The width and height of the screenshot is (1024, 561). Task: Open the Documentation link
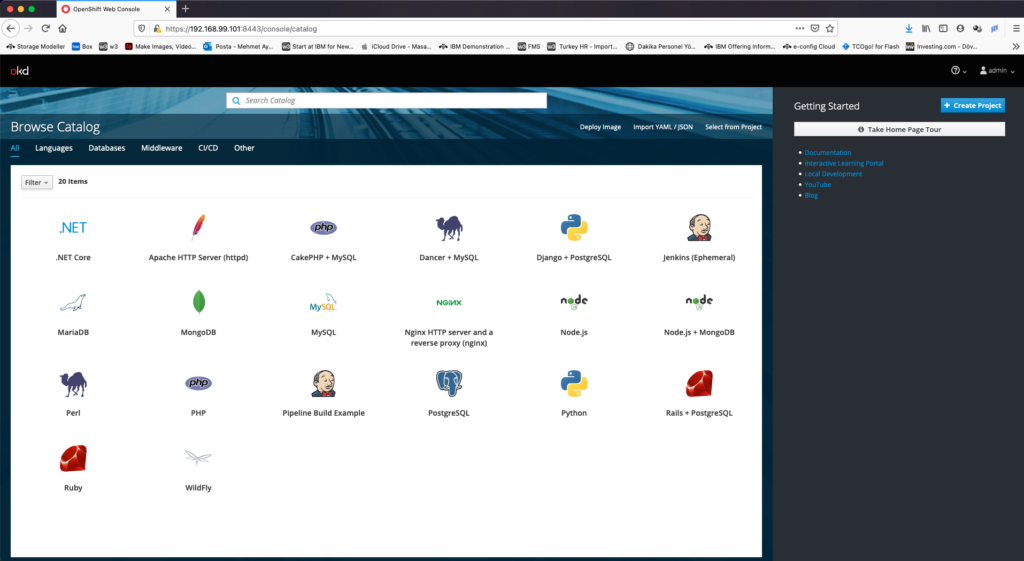coord(827,152)
